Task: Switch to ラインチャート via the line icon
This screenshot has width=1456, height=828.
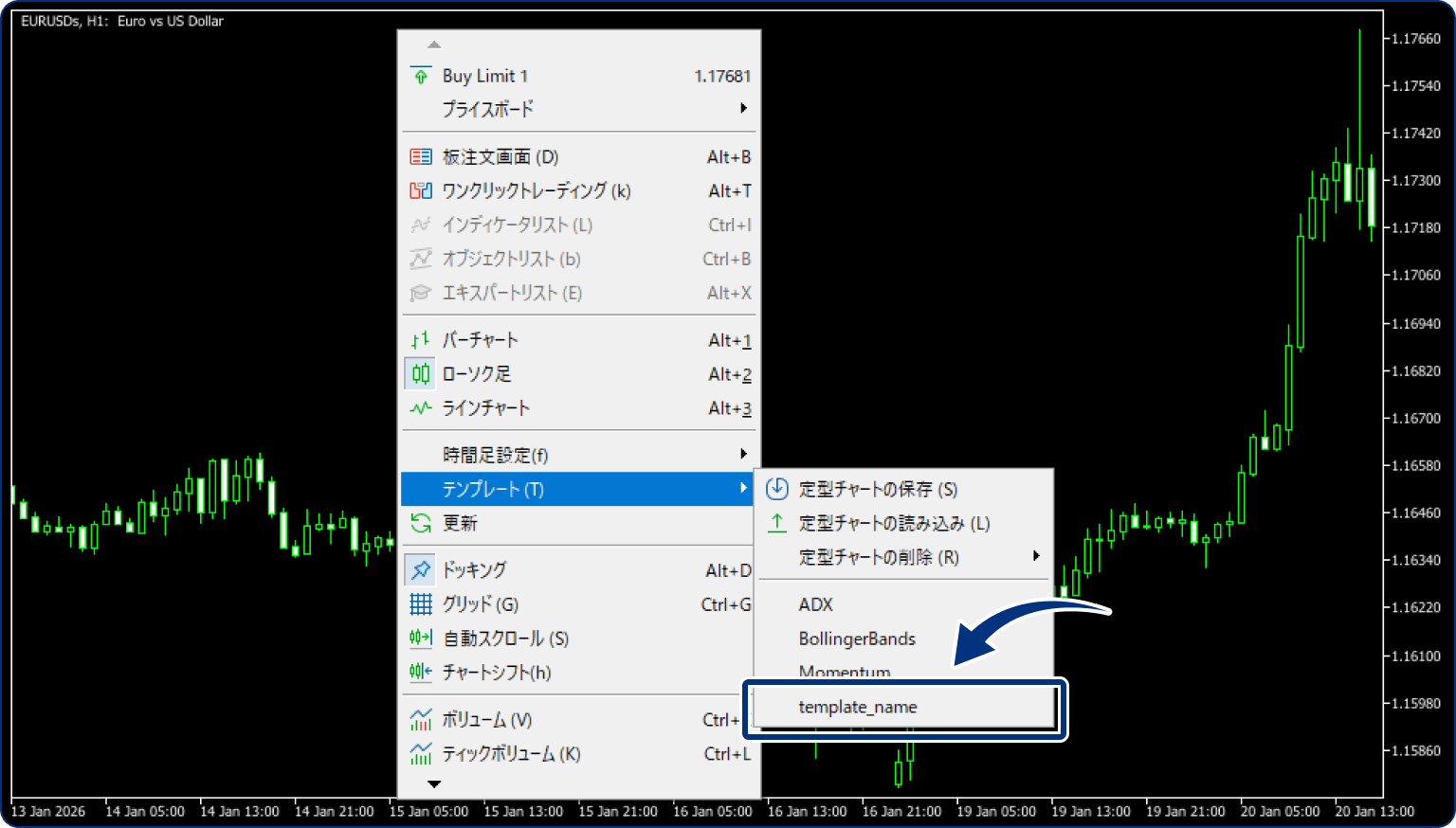Action: 420,407
